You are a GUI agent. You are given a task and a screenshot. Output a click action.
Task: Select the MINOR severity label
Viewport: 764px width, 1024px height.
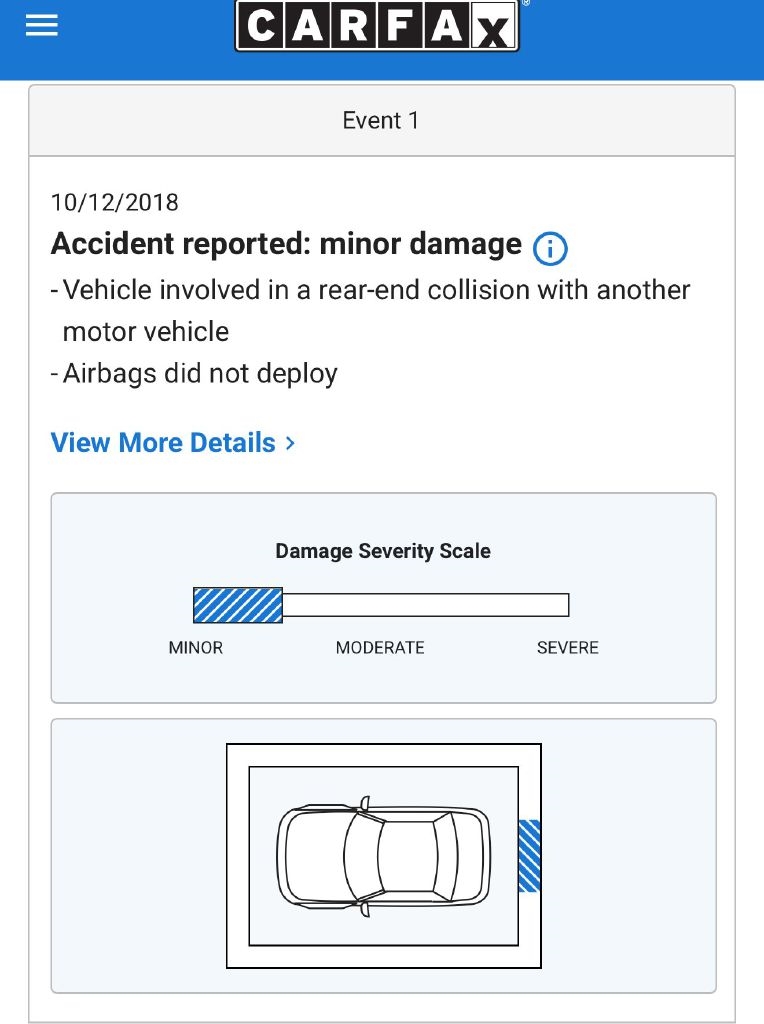click(196, 648)
